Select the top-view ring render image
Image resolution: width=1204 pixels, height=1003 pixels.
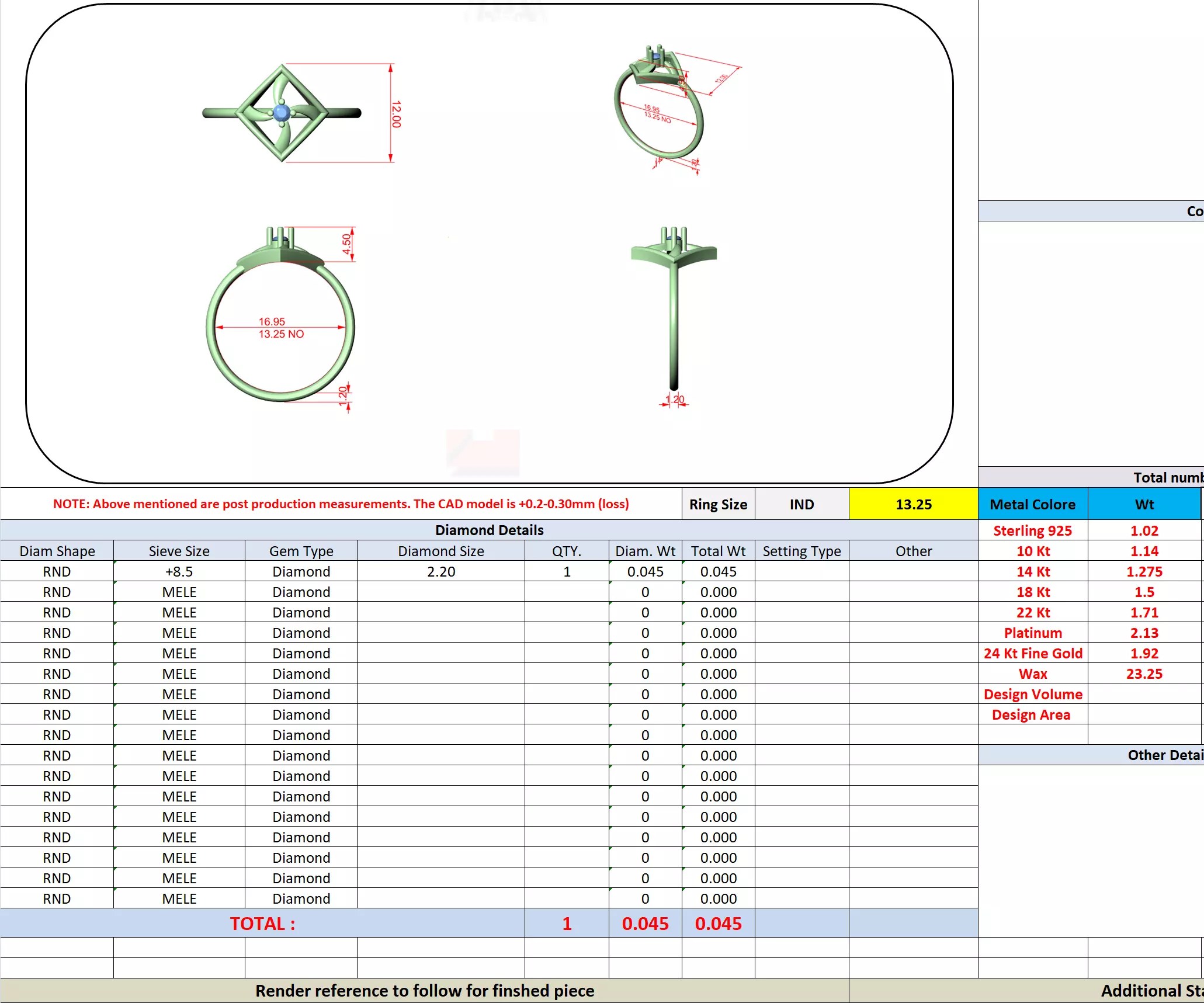click(301, 113)
